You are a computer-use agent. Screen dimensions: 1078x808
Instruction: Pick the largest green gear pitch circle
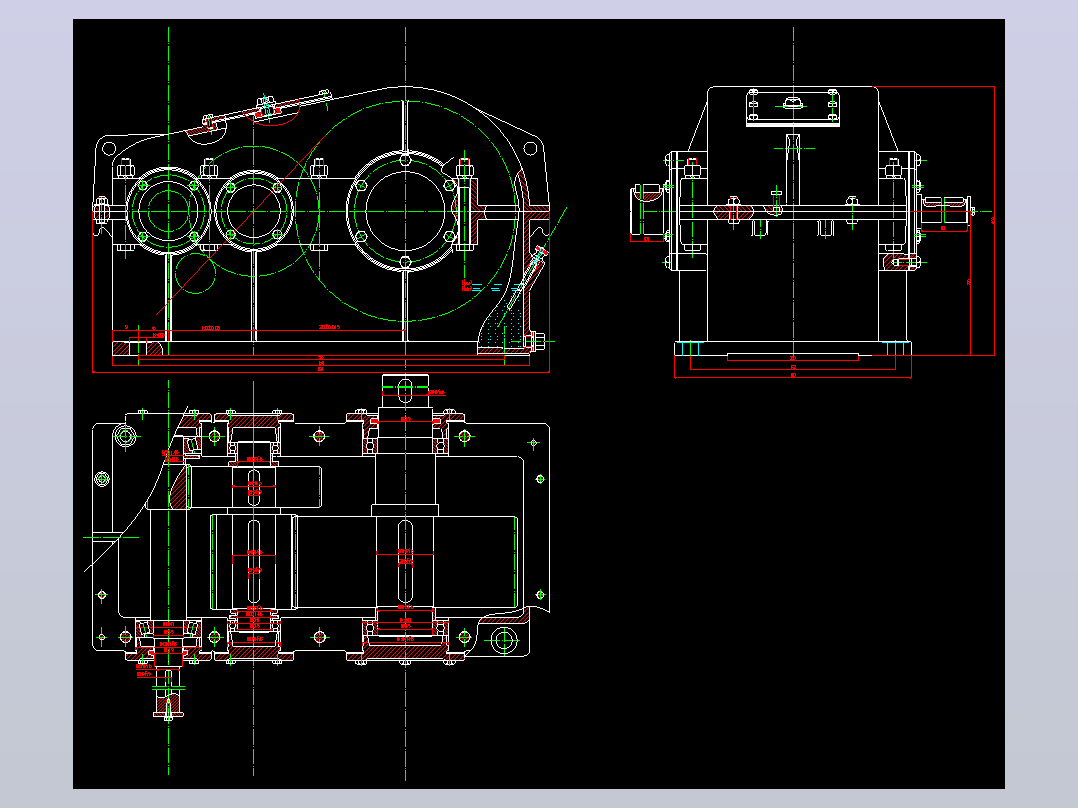click(x=406, y=211)
